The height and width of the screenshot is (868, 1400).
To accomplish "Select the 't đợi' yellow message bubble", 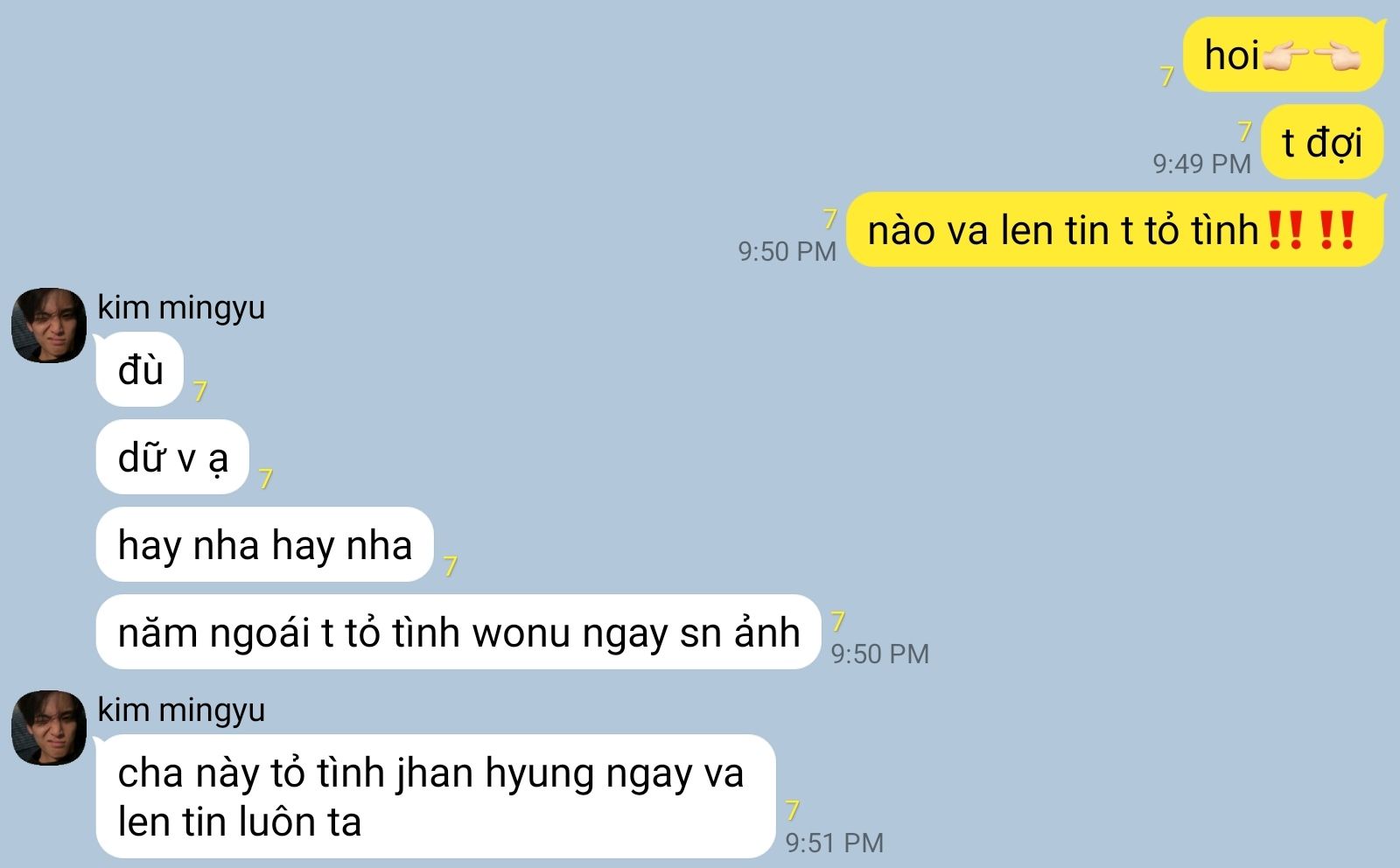I will point(1322,142).
